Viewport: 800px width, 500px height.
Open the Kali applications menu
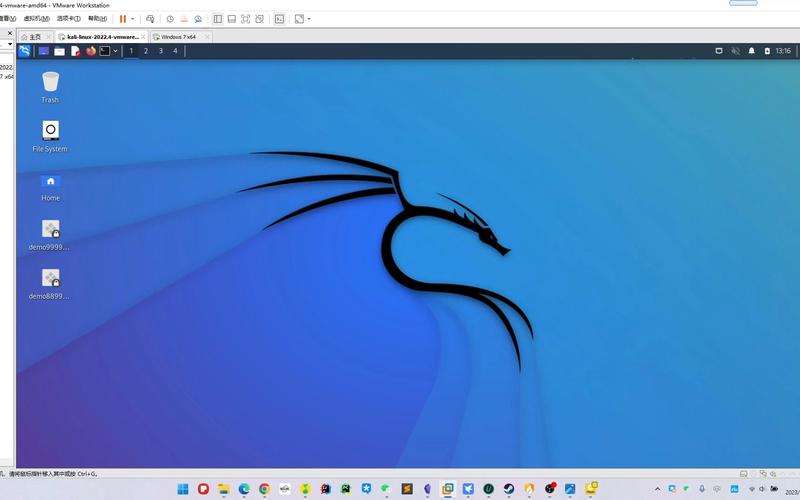point(24,51)
